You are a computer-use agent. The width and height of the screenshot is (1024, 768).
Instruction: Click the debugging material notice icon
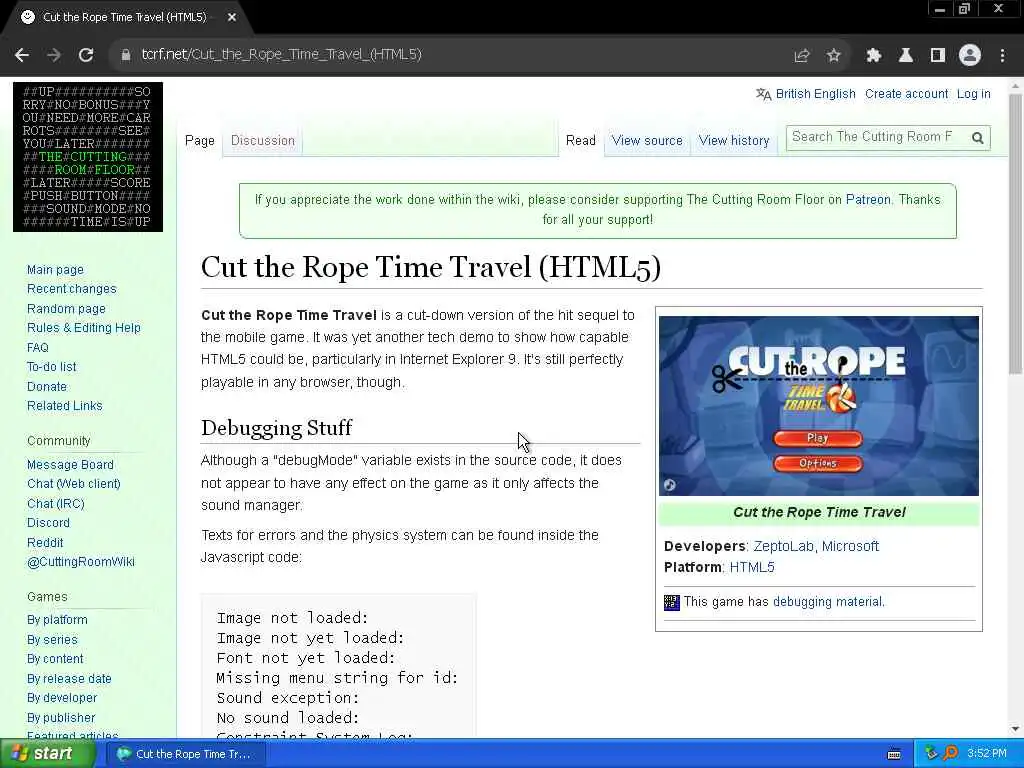point(671,602)
